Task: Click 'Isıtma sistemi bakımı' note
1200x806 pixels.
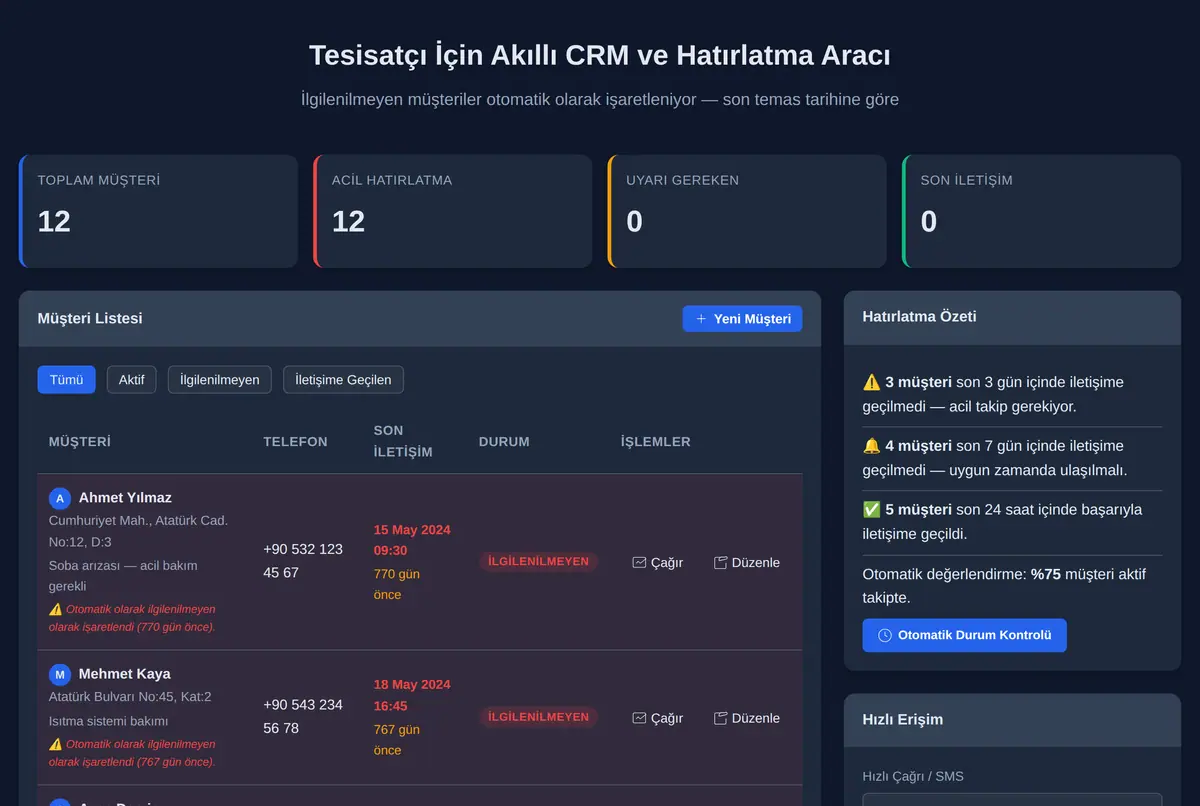Action: click(109, 721)
